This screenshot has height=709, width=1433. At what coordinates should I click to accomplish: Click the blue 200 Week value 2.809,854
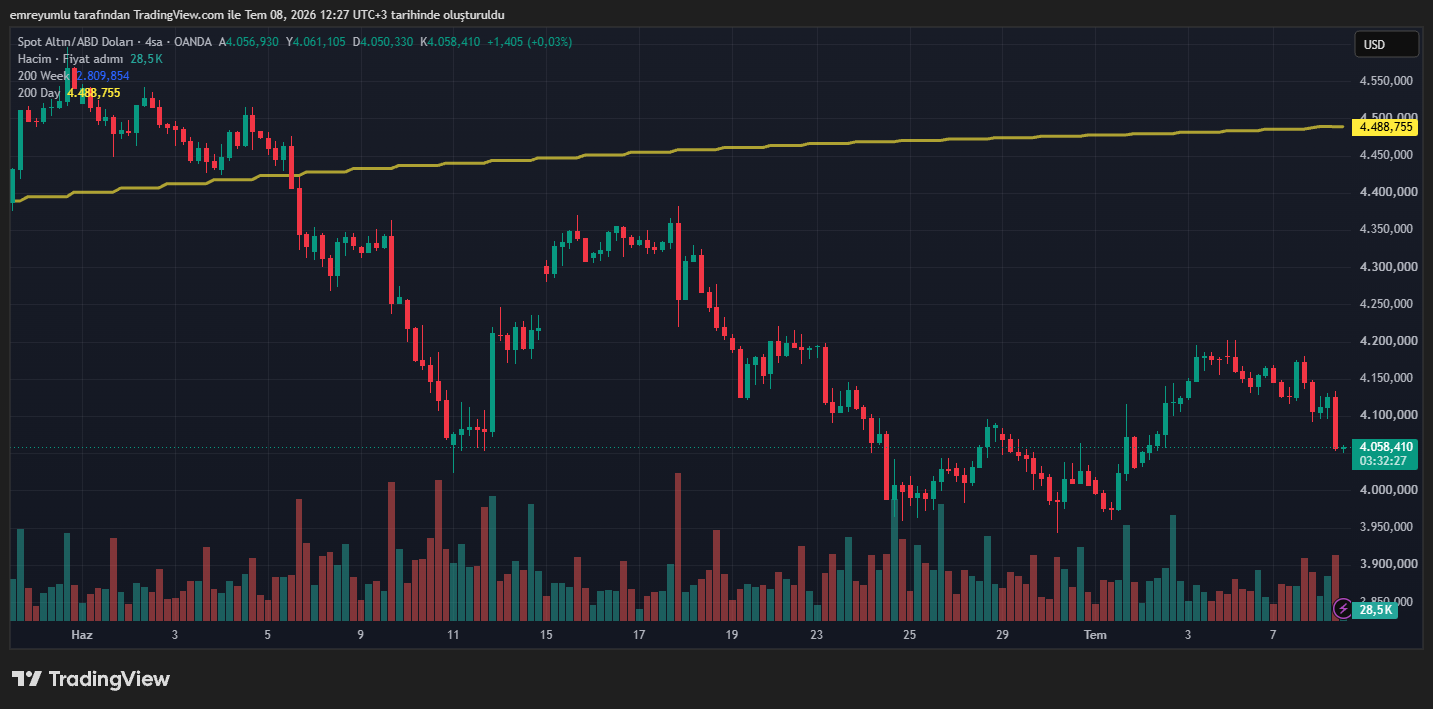coord(102,76)
